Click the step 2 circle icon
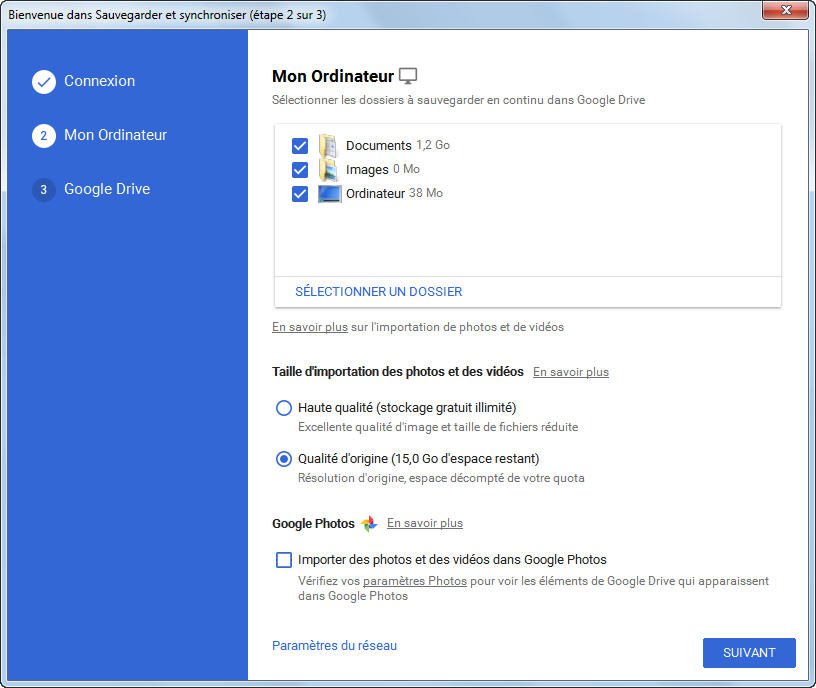 coord(44,136)
